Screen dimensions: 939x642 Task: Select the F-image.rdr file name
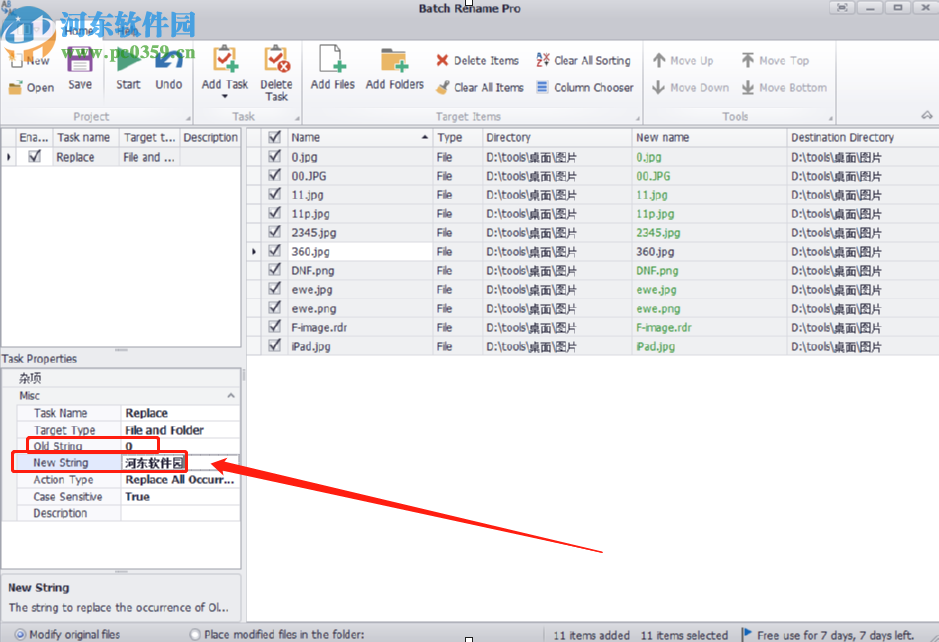pos(319,328)
